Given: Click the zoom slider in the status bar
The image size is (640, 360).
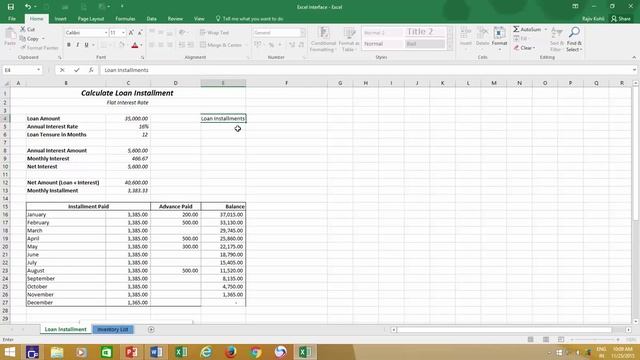Looking at the screenshot, I should tap(595, 340).
